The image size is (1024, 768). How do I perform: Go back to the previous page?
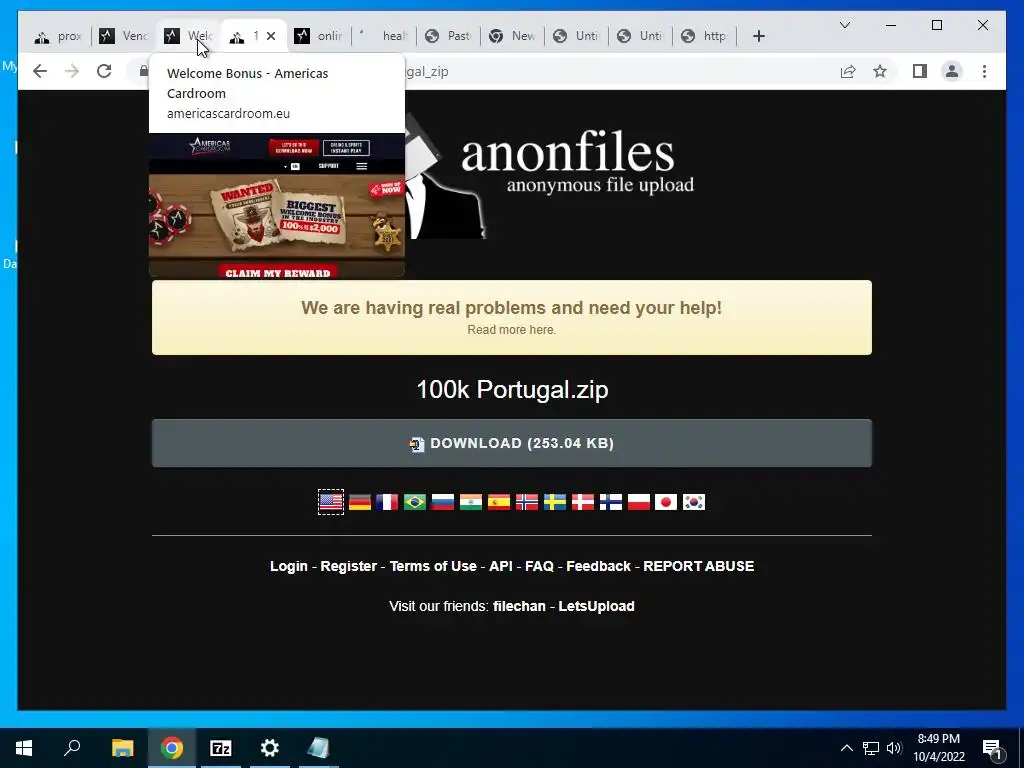pyautogui.click(x=40, y=71)
